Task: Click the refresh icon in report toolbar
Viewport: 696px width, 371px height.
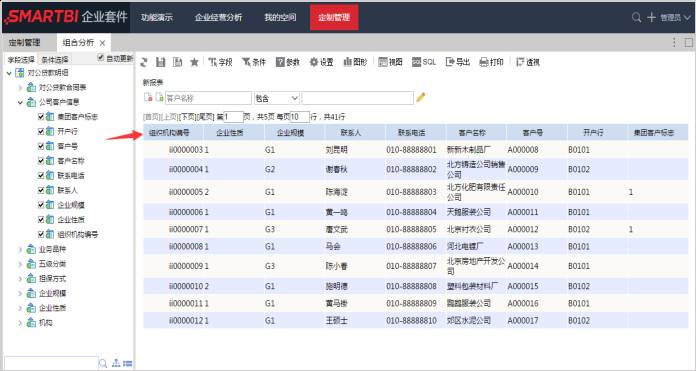Action: pyautogui.click(x=144, y=63)
